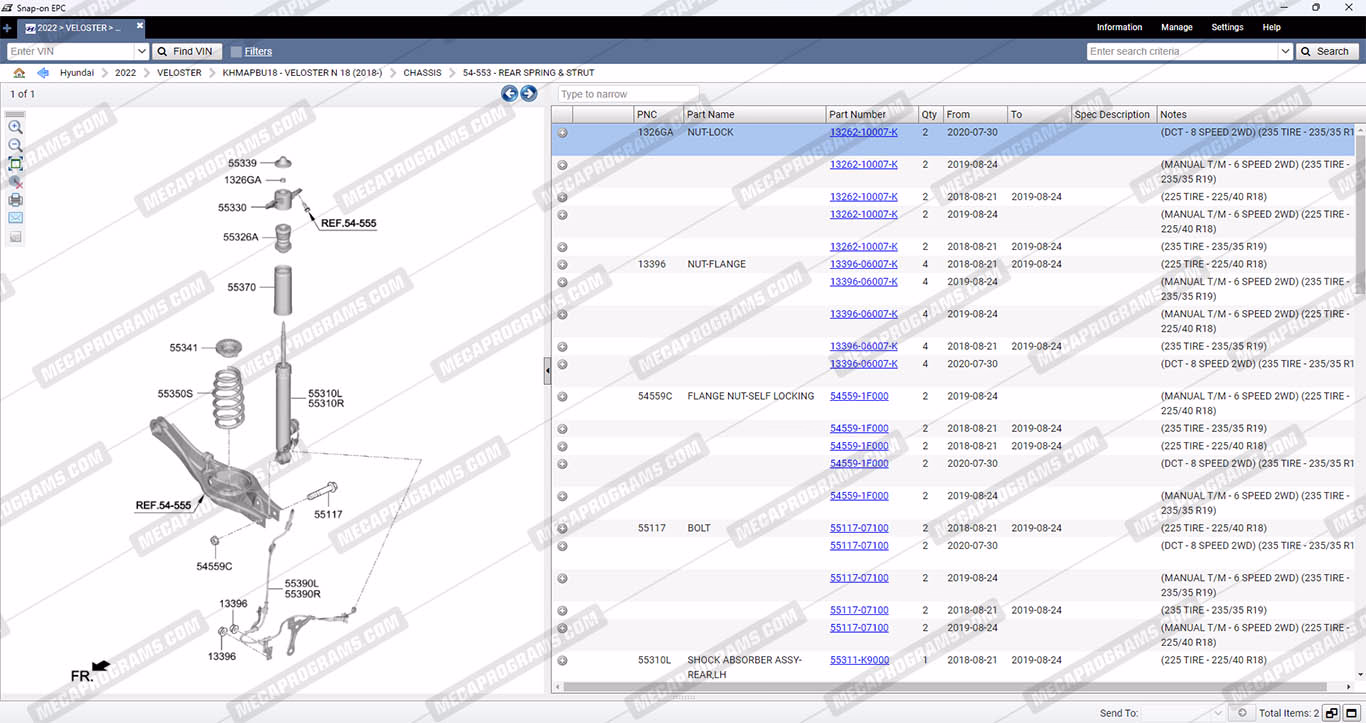The width and height of the screenshot is (1366, 723).
Task: Open the Settings menu
Action: point(1227,27)
